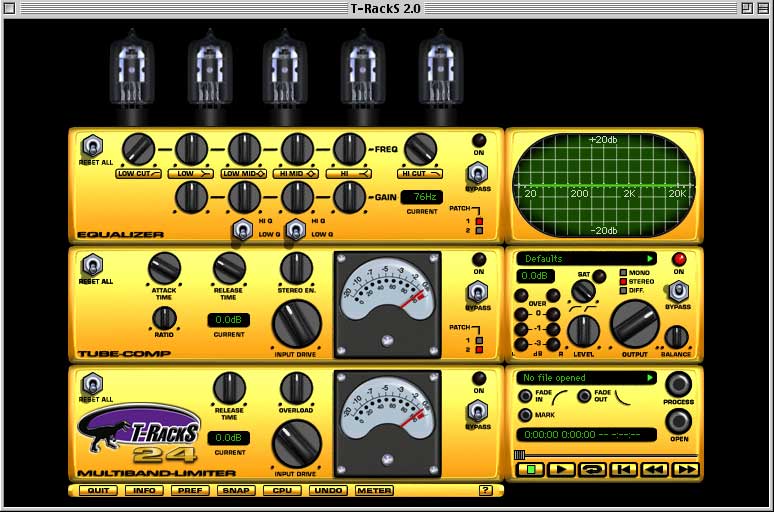
Task: Click the Limiter INPUT DRIVE knob
Action: click(x=297, y=444)
